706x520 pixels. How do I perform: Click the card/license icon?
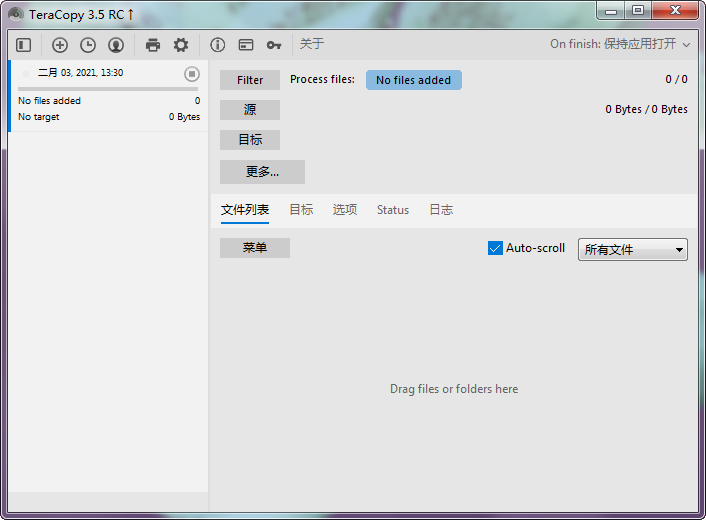246,45
